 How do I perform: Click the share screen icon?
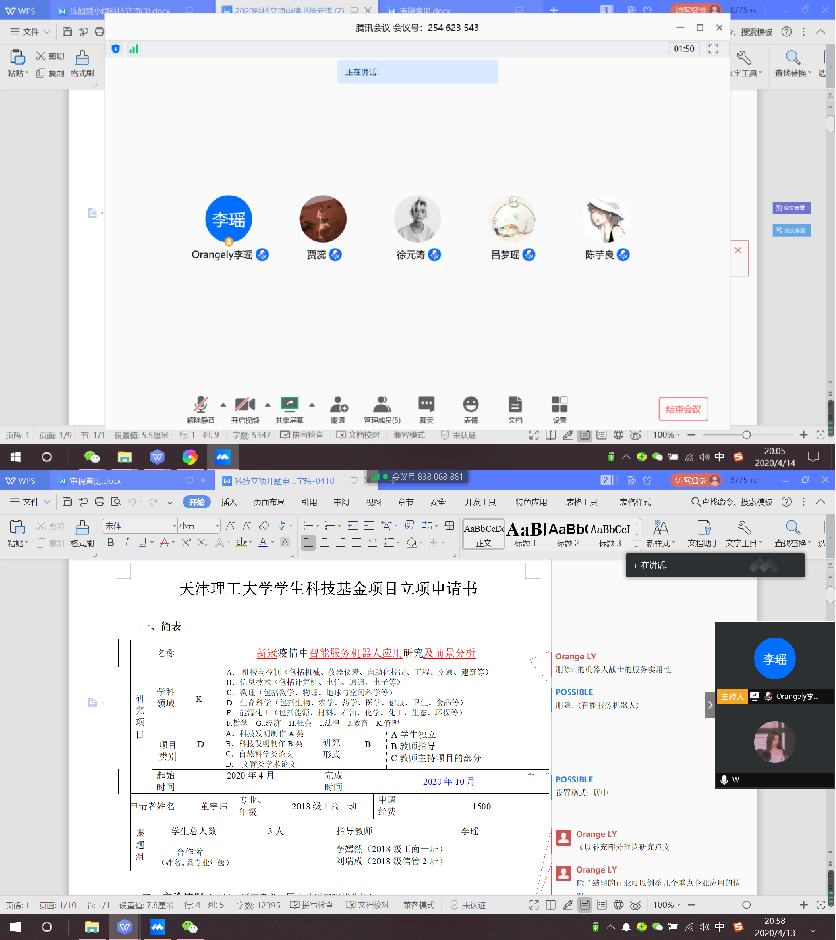(291, 405)
